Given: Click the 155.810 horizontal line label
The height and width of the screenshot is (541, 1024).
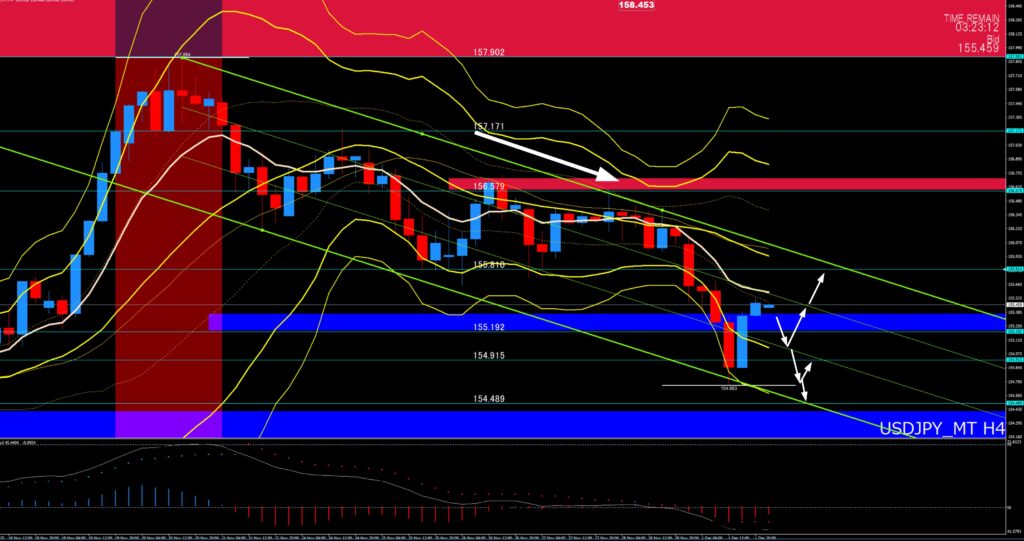Looking at the screenshot, I should [x=488, y=265].
